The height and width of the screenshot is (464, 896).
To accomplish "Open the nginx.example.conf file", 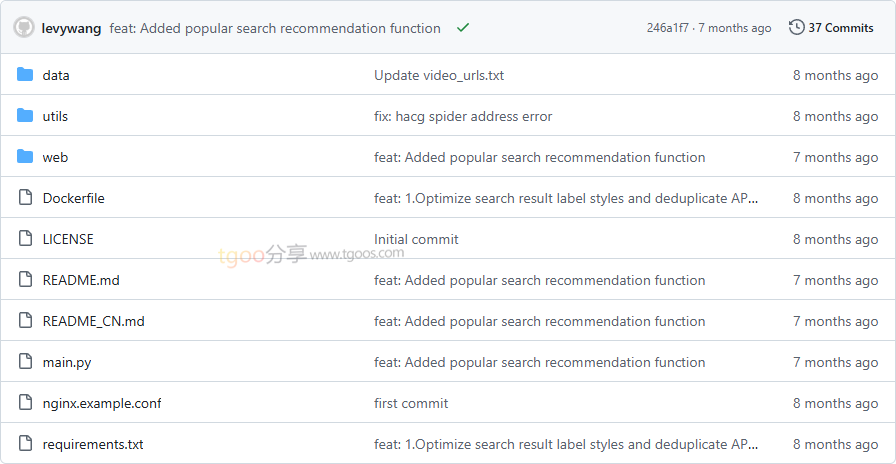I will point(101,403).
